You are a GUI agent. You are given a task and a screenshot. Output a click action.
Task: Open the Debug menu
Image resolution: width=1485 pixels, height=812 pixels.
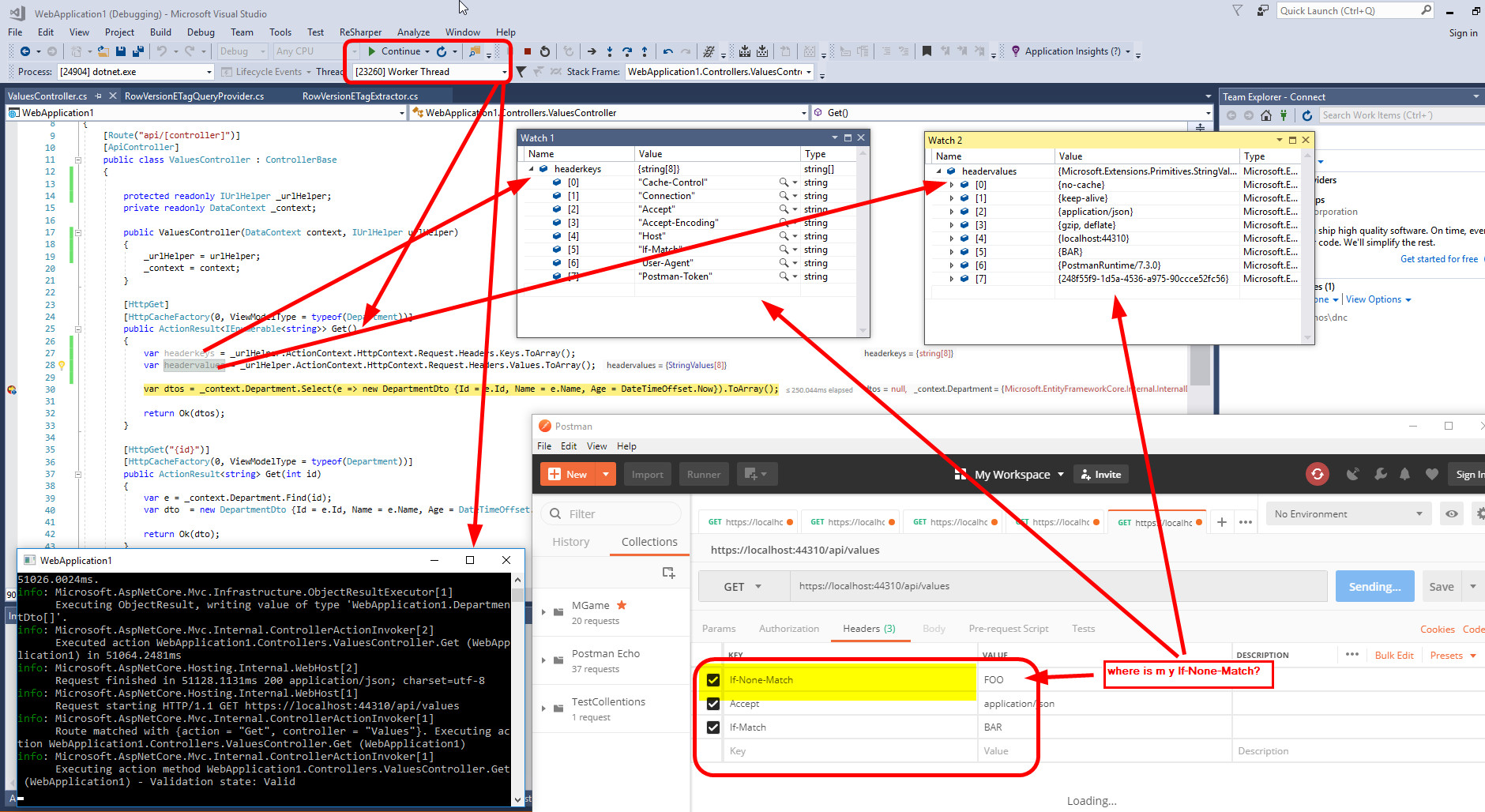coord(201,32)
